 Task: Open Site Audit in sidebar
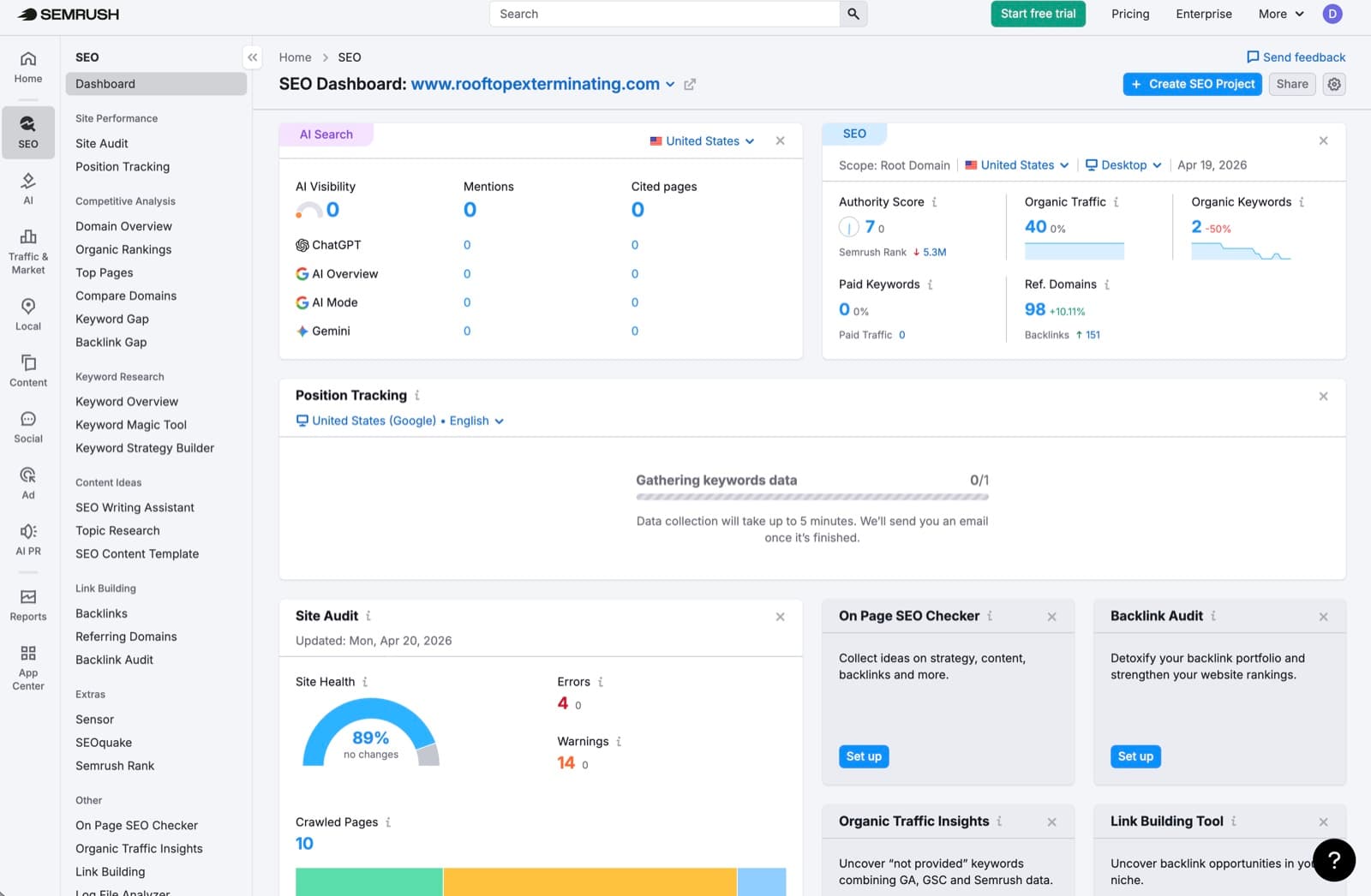click(102, 144)
